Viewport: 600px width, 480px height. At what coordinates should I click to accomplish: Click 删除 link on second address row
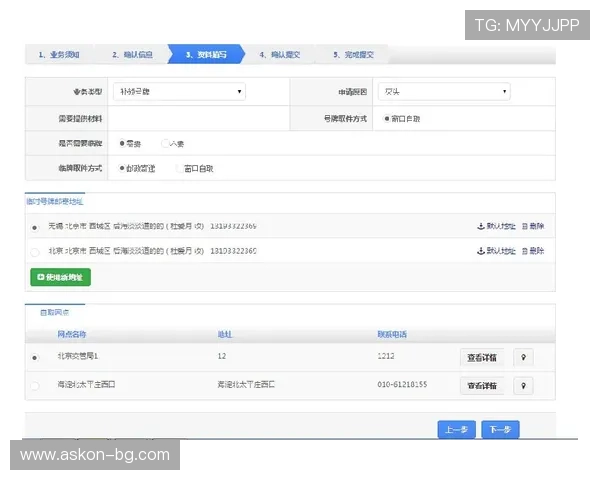(x=533, y=251)
